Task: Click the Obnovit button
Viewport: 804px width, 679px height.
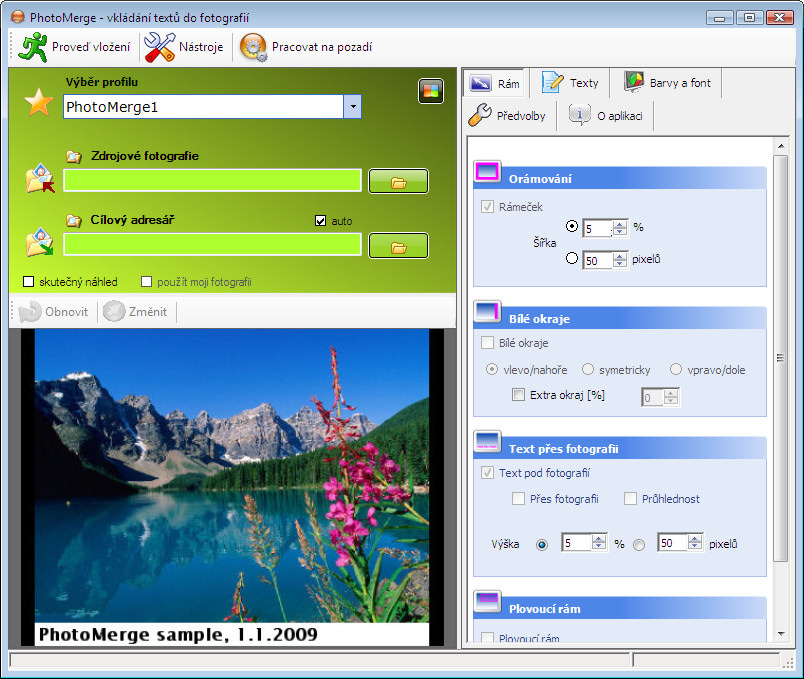Action: click(53, 311)
